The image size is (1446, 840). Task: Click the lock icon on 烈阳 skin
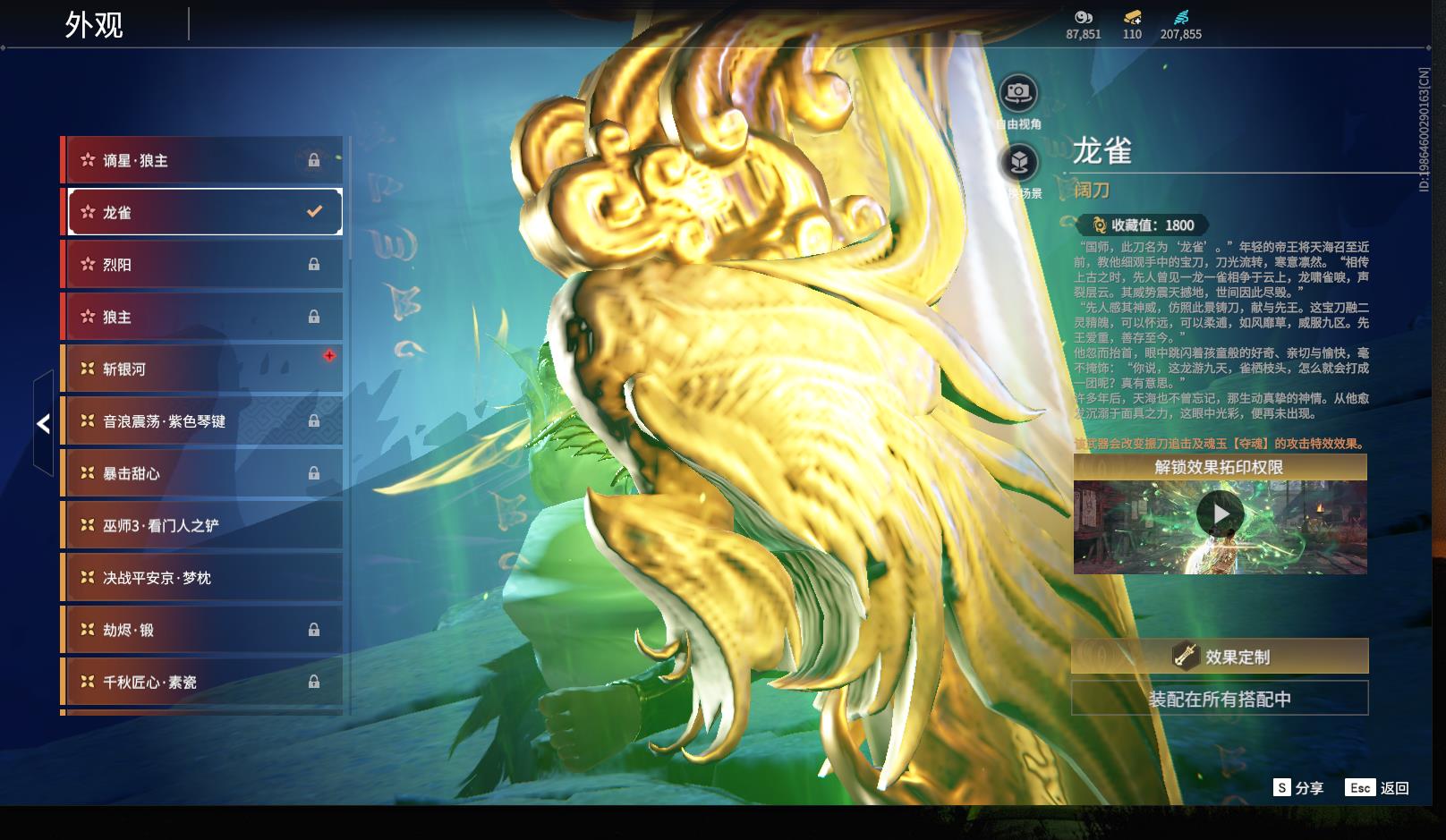tap(314, 264)
